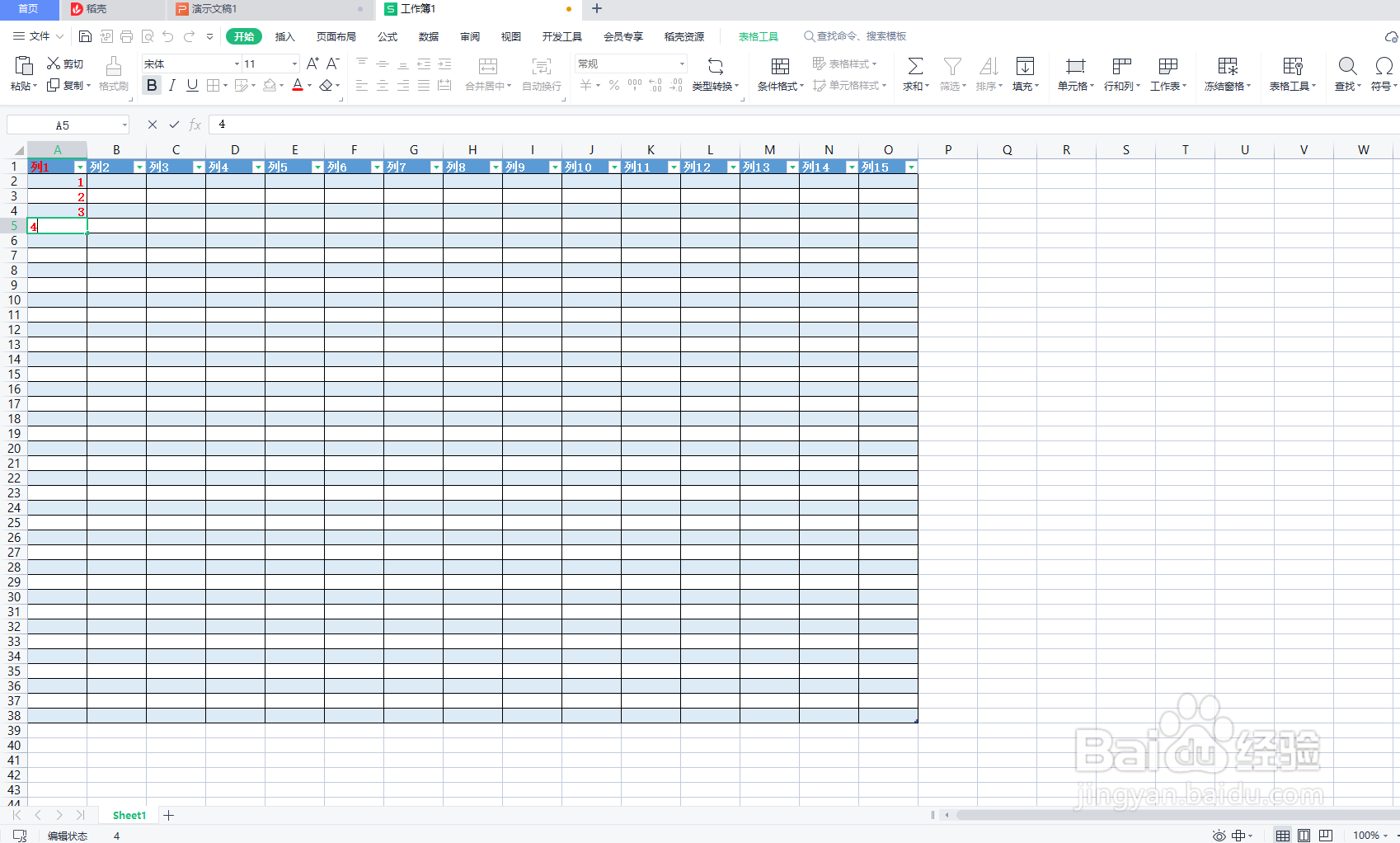
Task: Click the Type Conversion (类型转换) icon
Action: [716, 66]
